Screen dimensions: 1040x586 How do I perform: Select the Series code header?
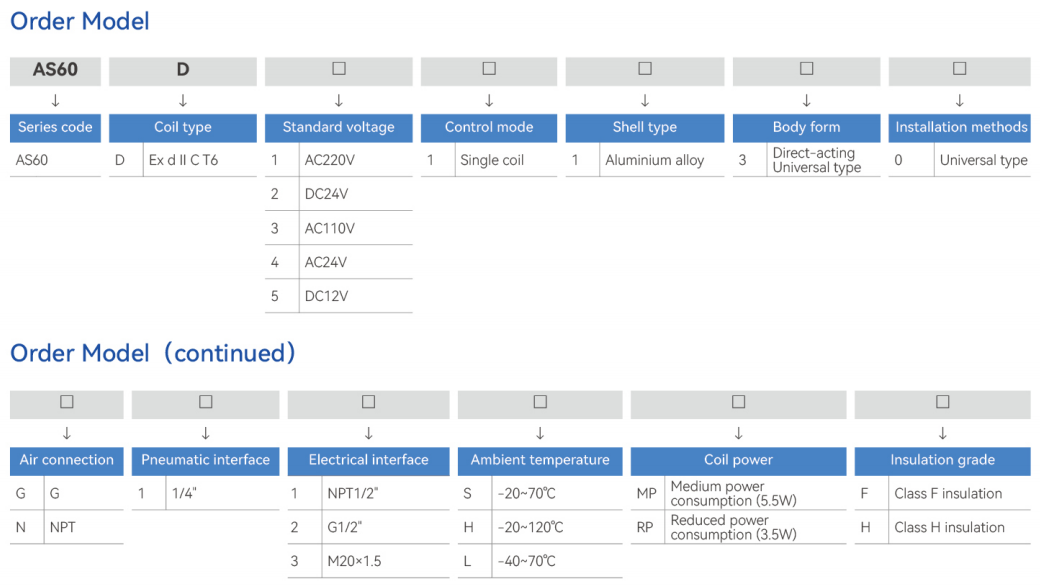point(55,127)
